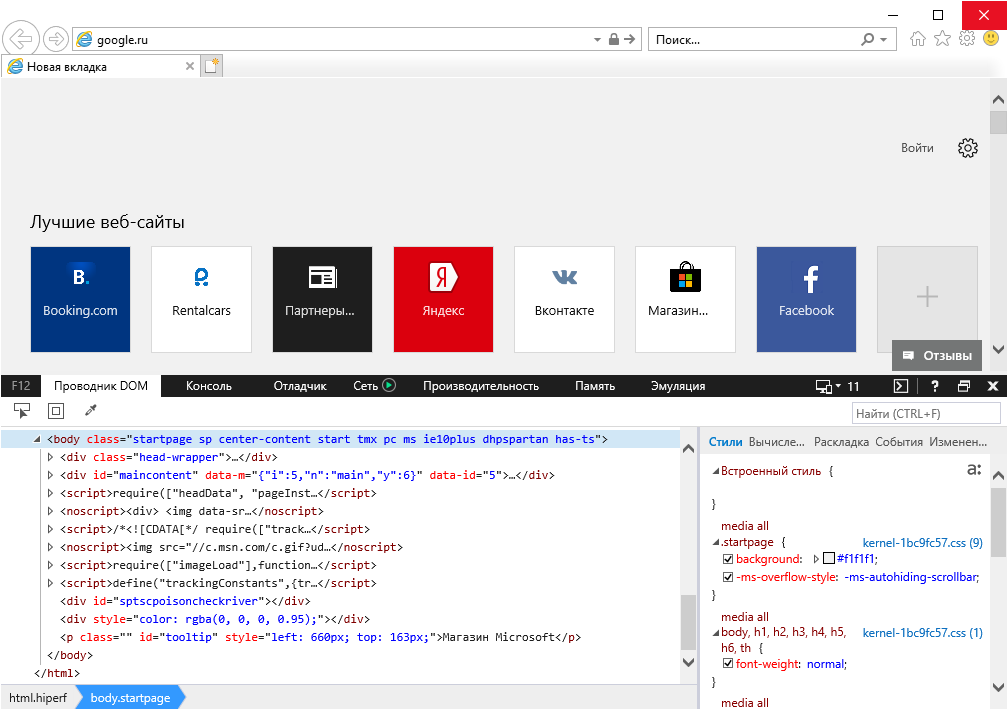Switch to the Отладчик tab
Screen dimensions: 1008x710
(x=300, y=386)
